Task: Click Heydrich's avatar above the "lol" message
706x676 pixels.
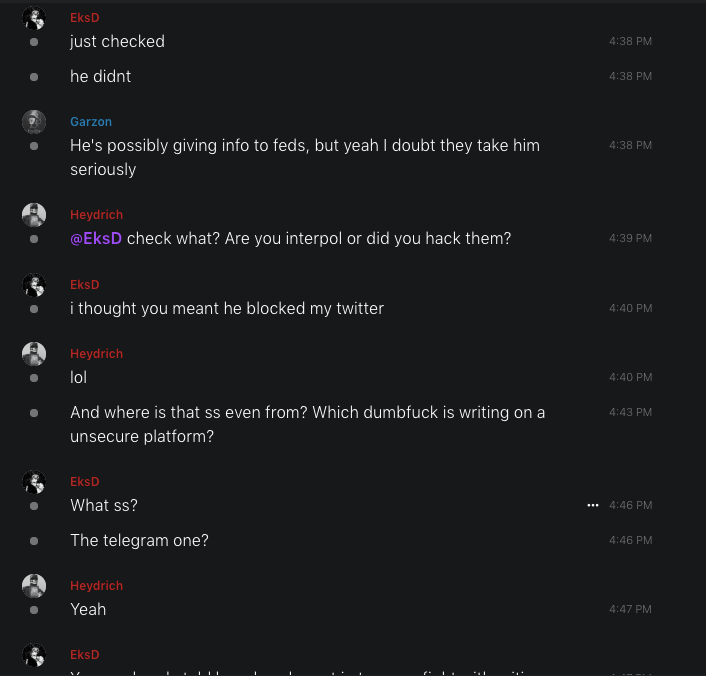Action: coord(34,354)
